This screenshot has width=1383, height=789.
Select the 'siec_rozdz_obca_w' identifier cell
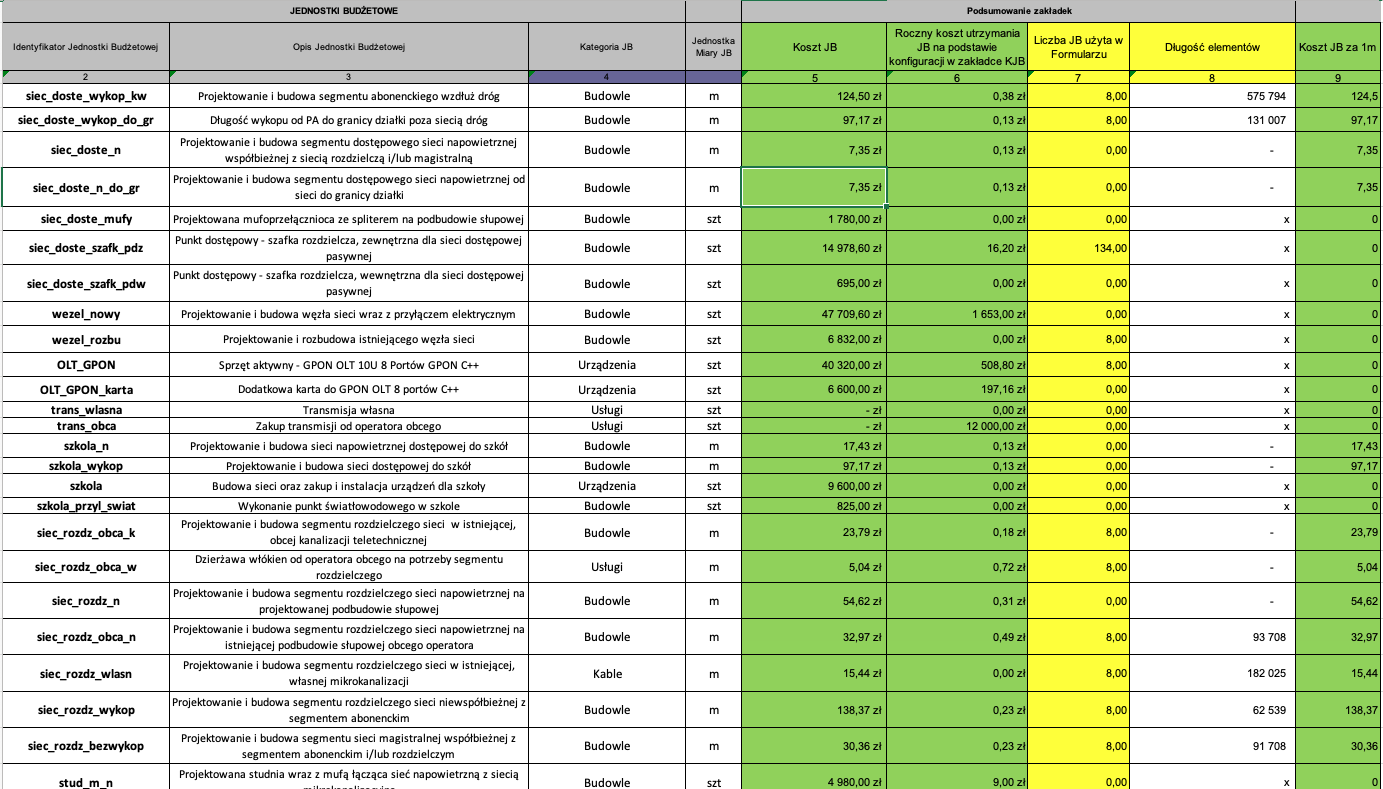tap(85, 567)
